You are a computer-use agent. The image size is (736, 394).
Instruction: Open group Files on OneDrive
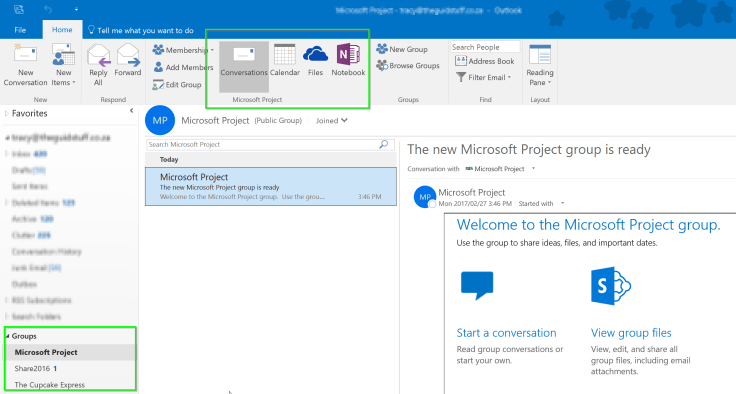[x=315, y=60]
